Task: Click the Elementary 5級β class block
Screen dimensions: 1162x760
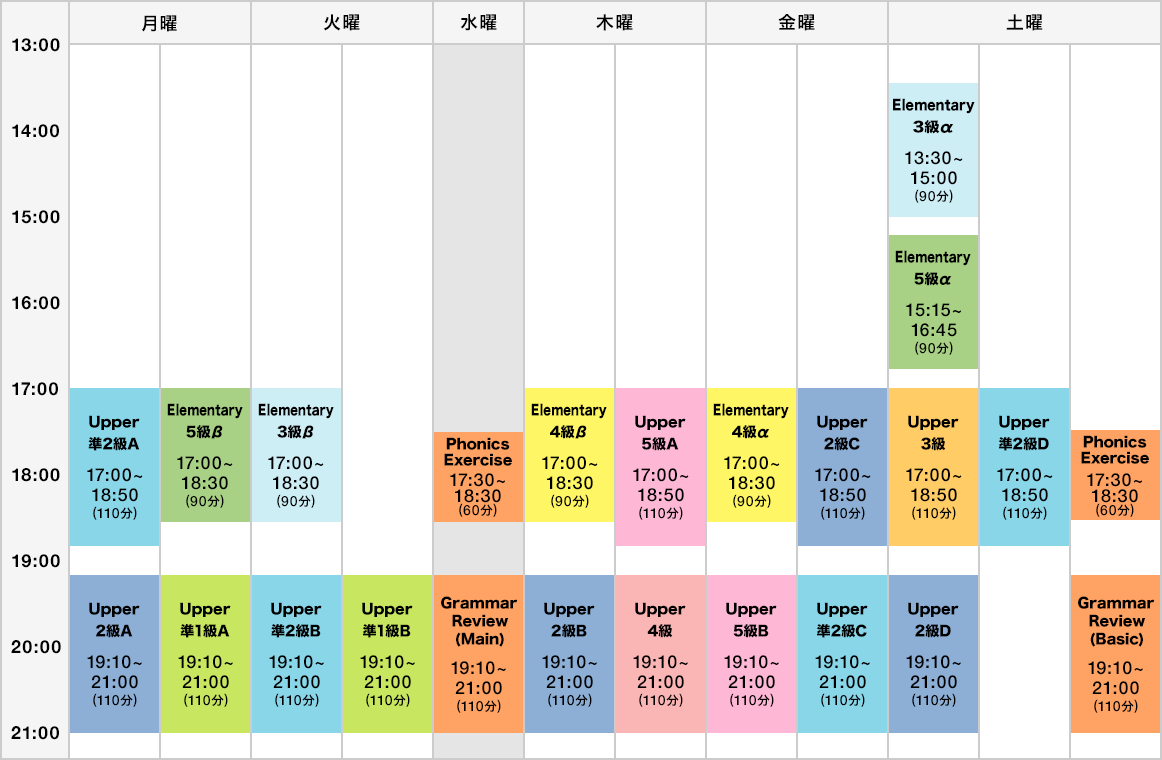Action: pyautogui.click(x=205, y=455)
